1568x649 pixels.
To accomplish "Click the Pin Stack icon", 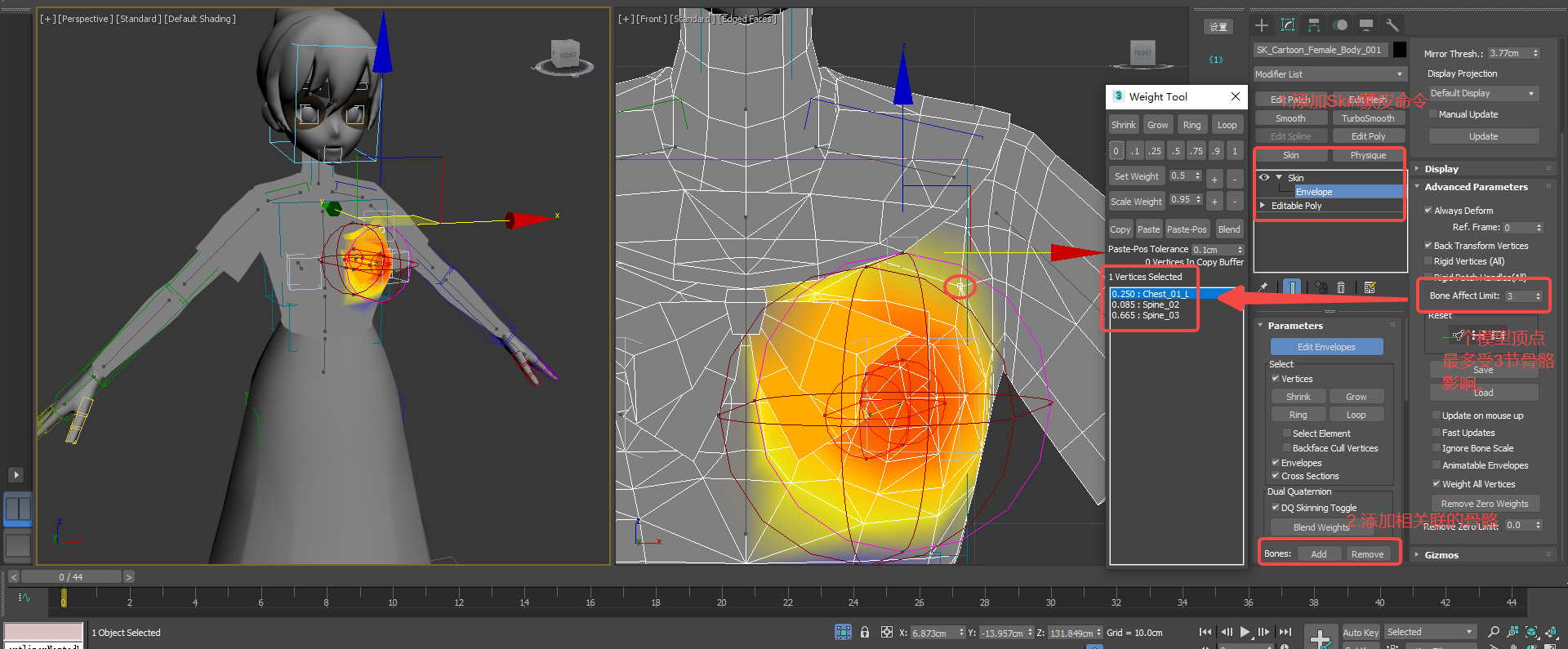I will tap(1263, 287).
